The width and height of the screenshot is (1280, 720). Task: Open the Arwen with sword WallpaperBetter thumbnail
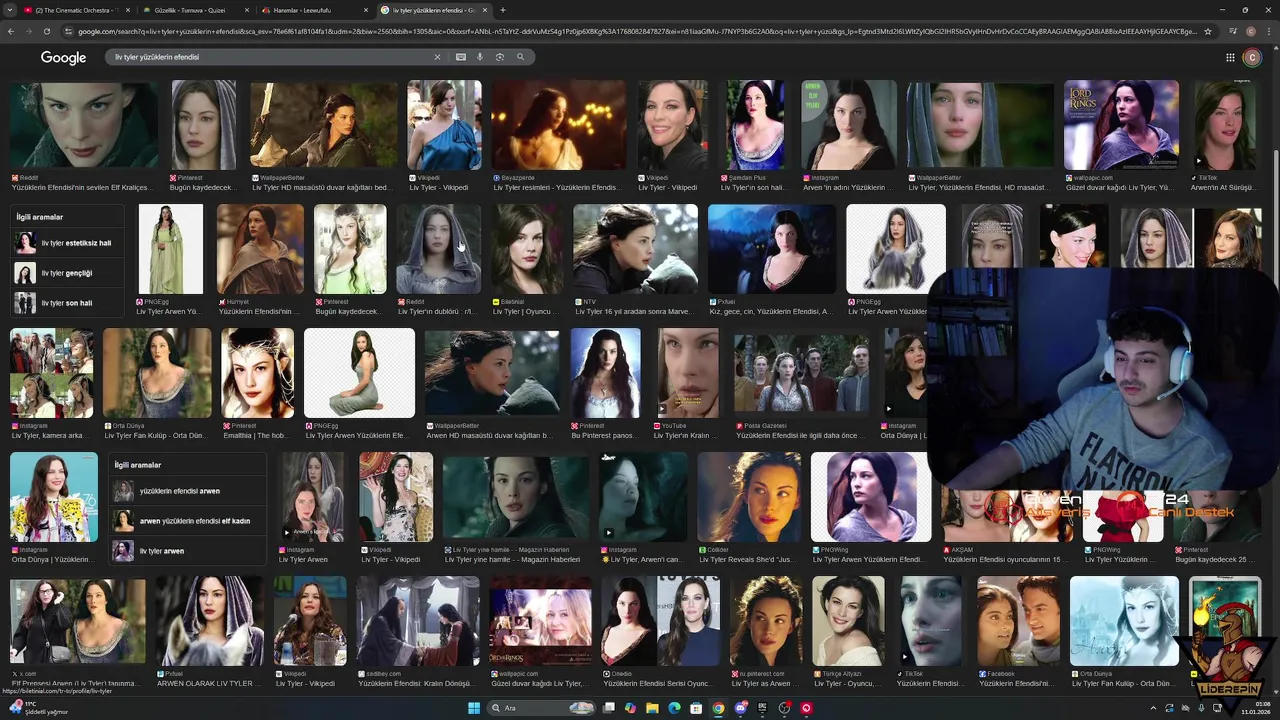tap(323, 125)
